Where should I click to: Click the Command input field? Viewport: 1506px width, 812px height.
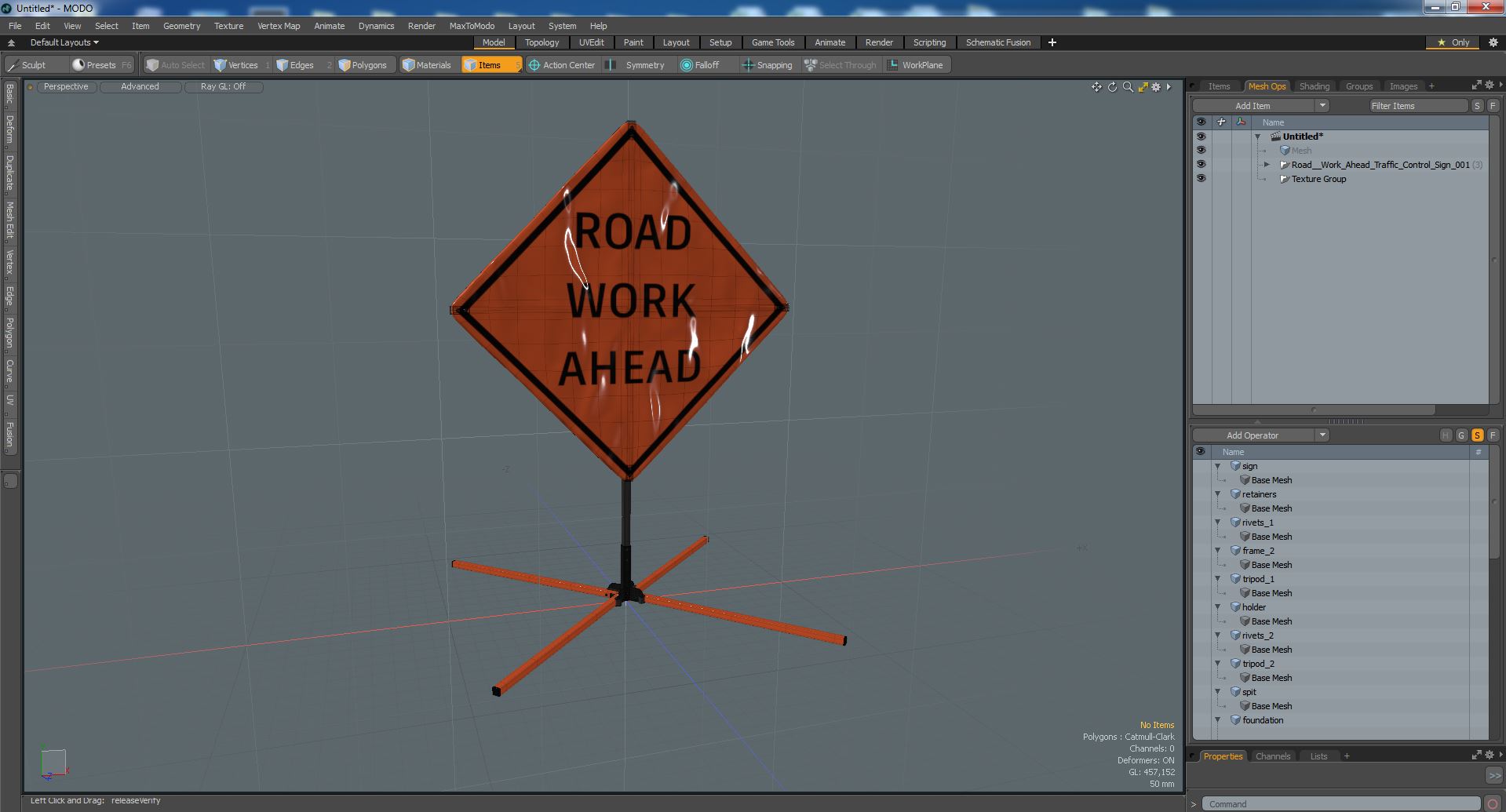point(1340,804)
